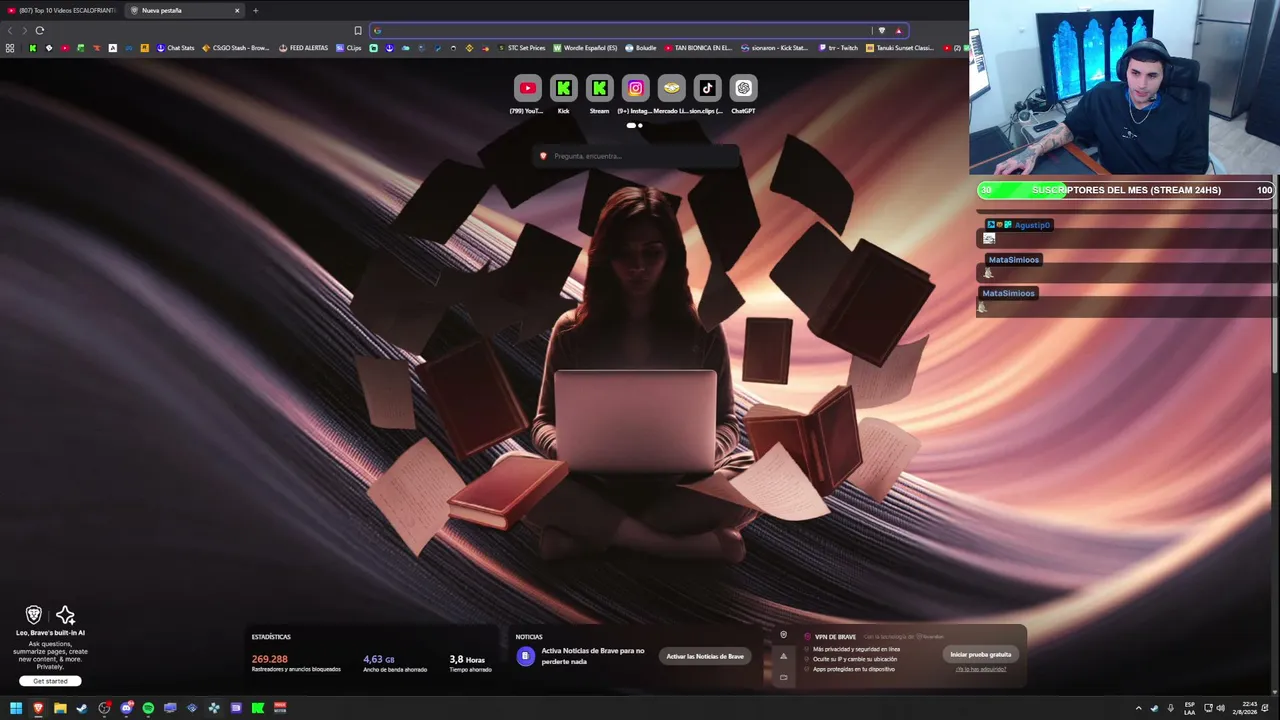The height and width of the screenshot is (720, 1280).
Task: Open the TAN BIONICA bookmark
Action: 698,48
